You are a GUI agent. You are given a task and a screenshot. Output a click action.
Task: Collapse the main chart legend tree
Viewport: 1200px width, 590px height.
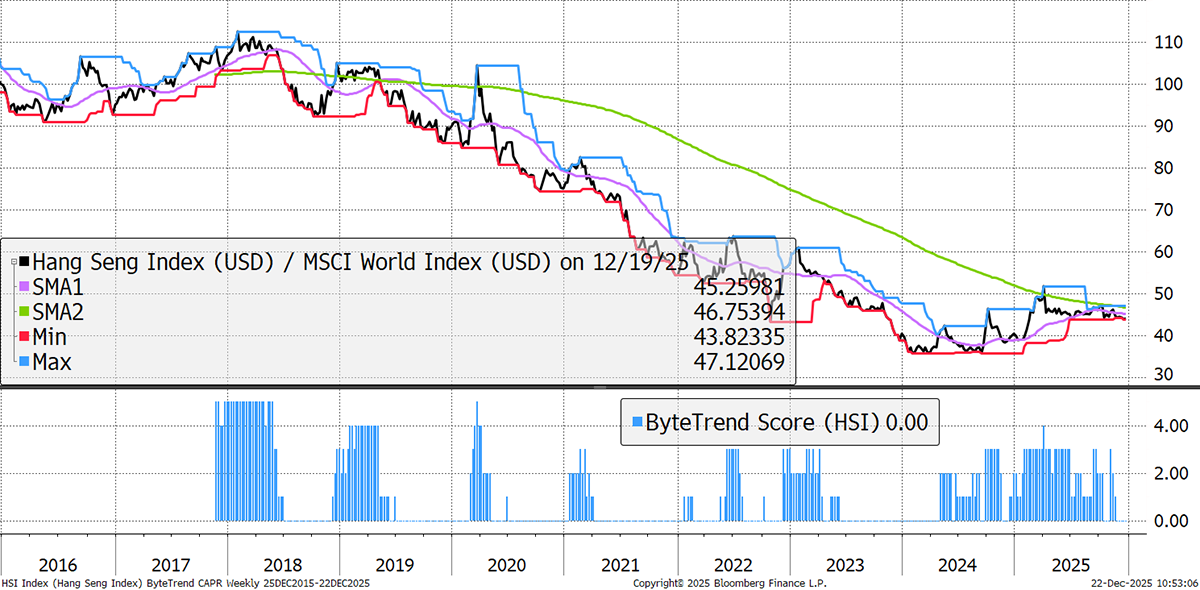13,262
